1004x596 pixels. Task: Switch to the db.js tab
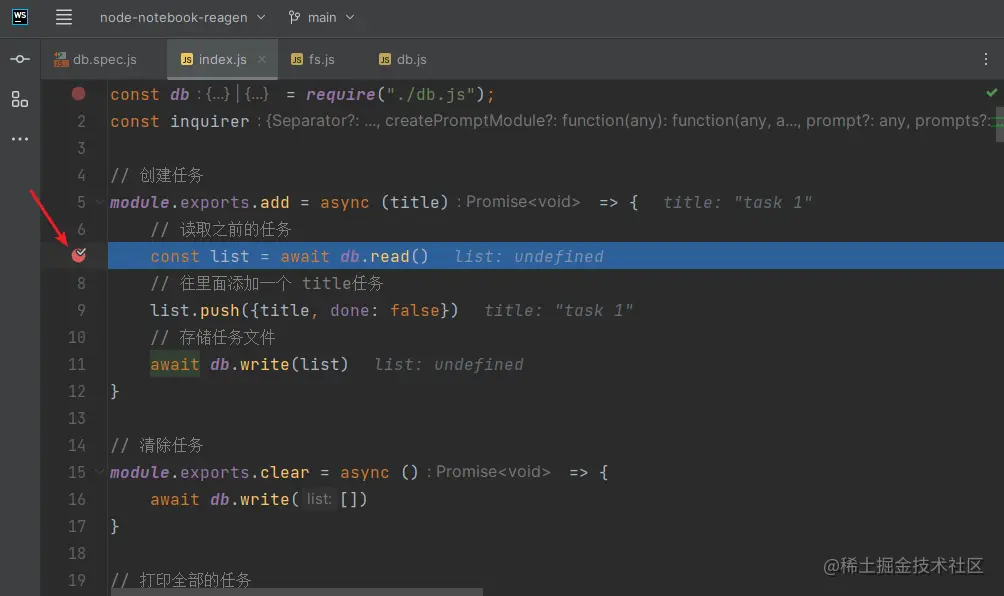[403, 60]
